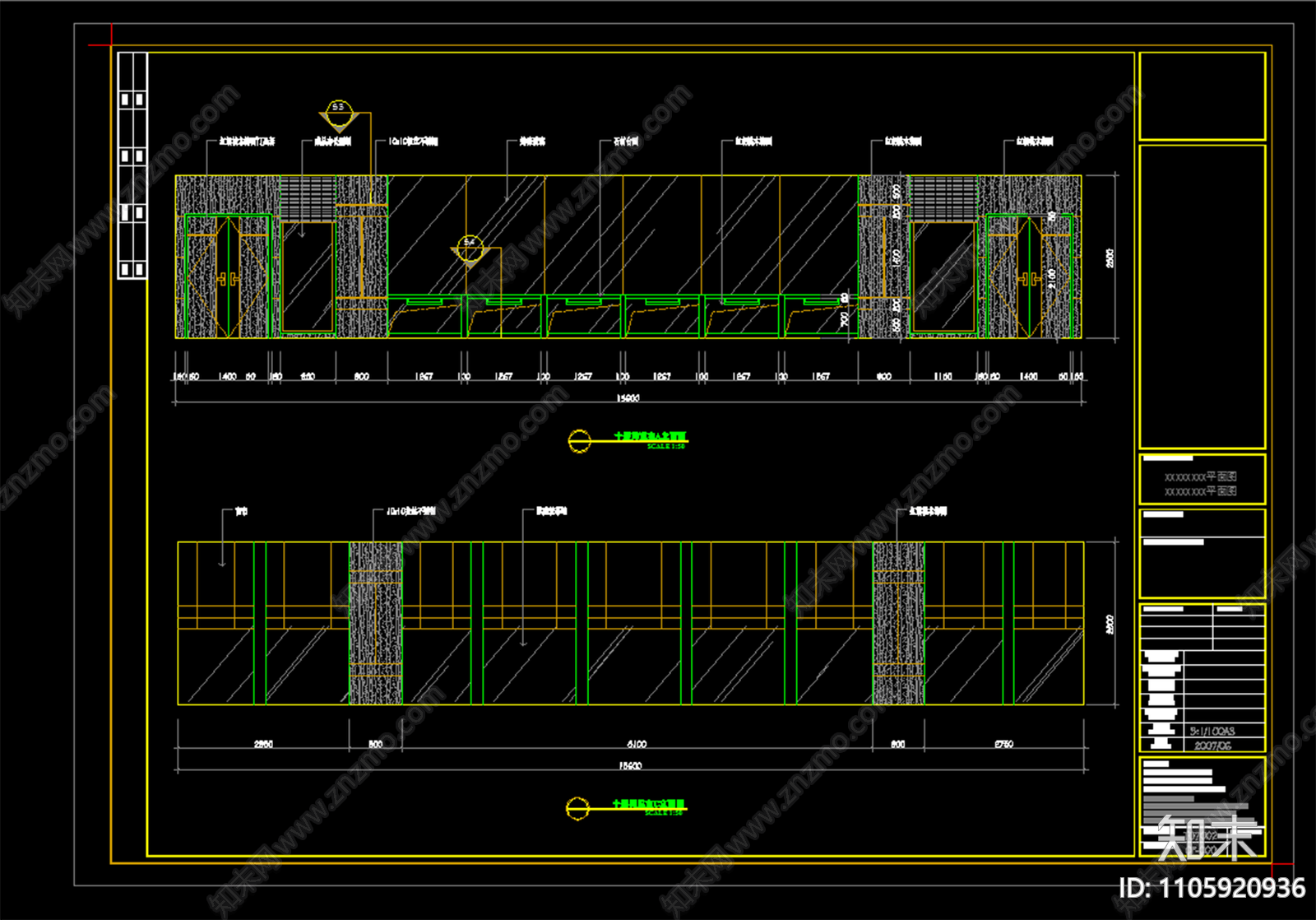Select the left double door handles
The height and width of the screenshot is (920, 1316).
click(x=228, y=280)
